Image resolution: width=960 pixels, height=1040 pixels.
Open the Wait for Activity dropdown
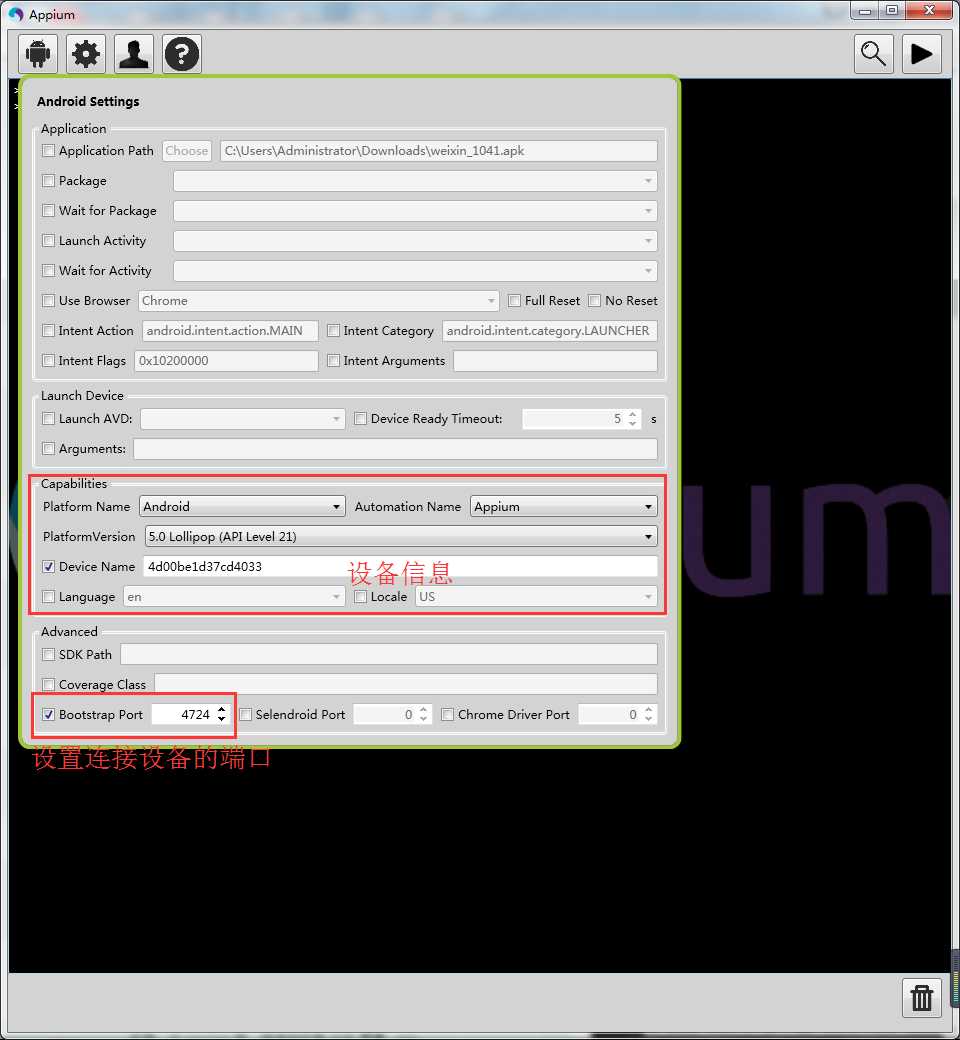[415, 271]
